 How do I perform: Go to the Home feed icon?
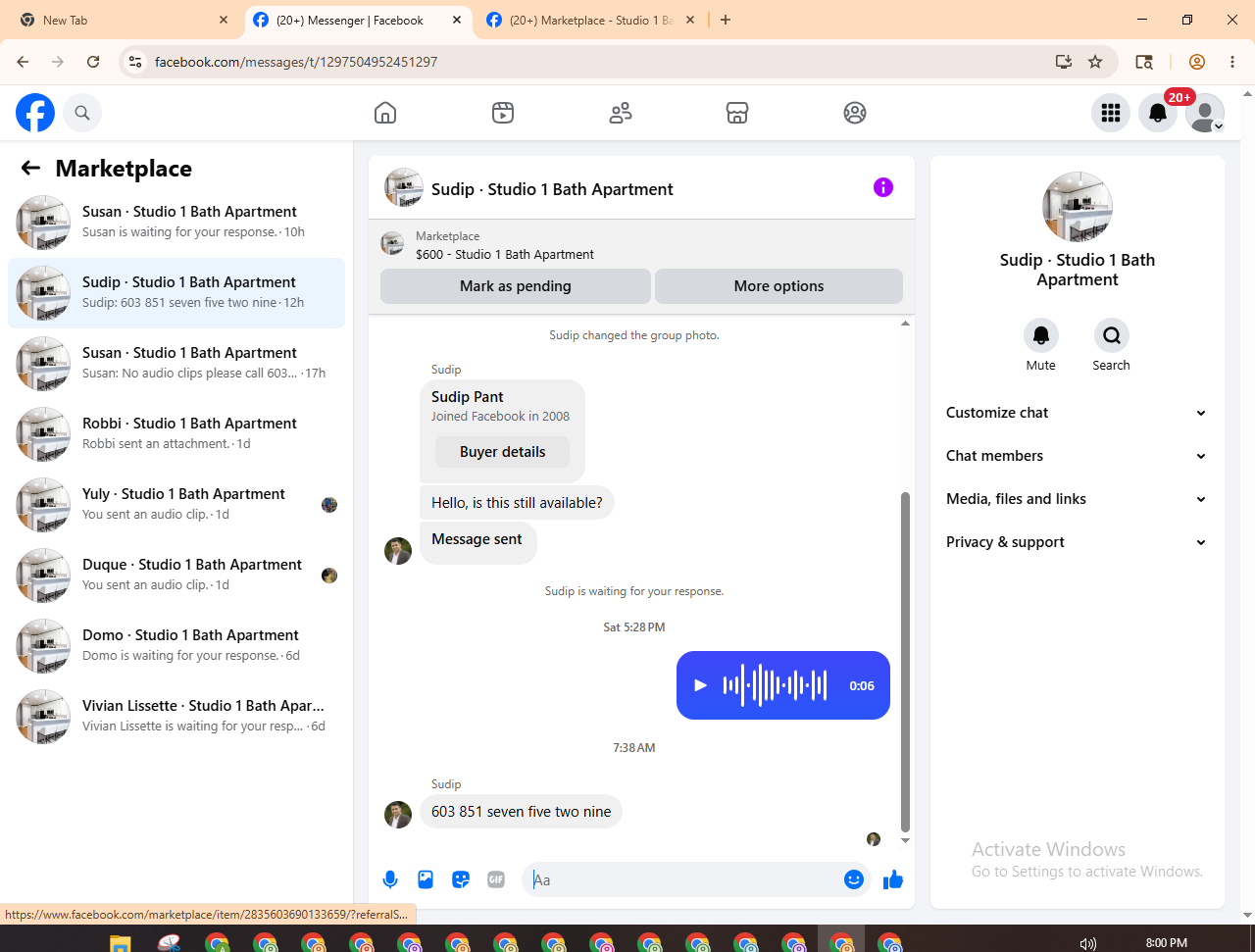coord(385,113)
